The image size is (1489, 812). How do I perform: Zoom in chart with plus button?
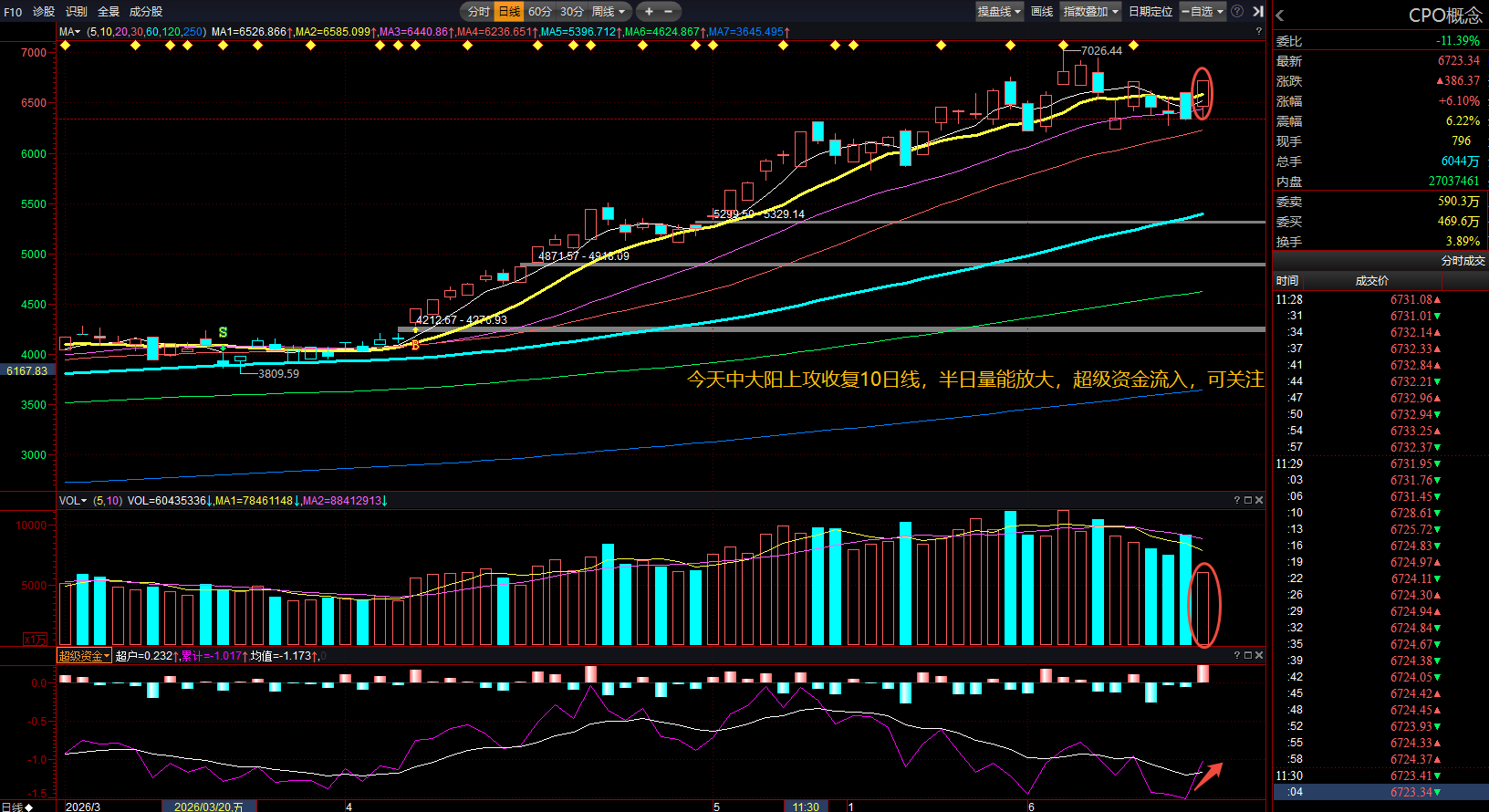pos(649,12)
